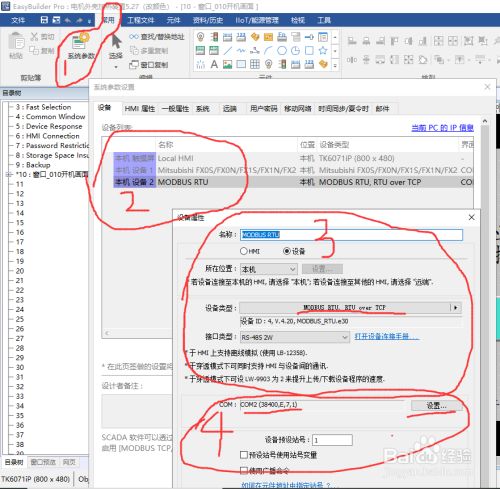Expand tree node 10: 窗口_010开机画面

pos(8,174)
